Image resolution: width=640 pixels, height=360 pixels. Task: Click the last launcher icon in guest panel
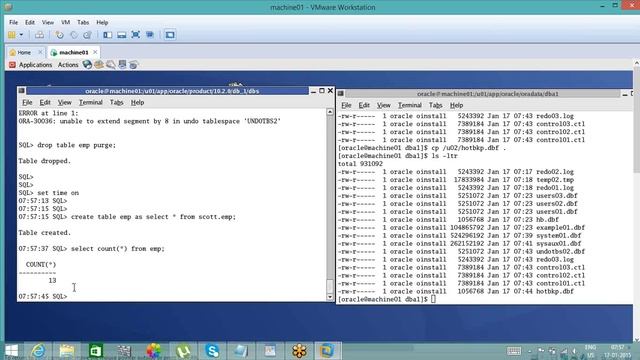[133, 64]
